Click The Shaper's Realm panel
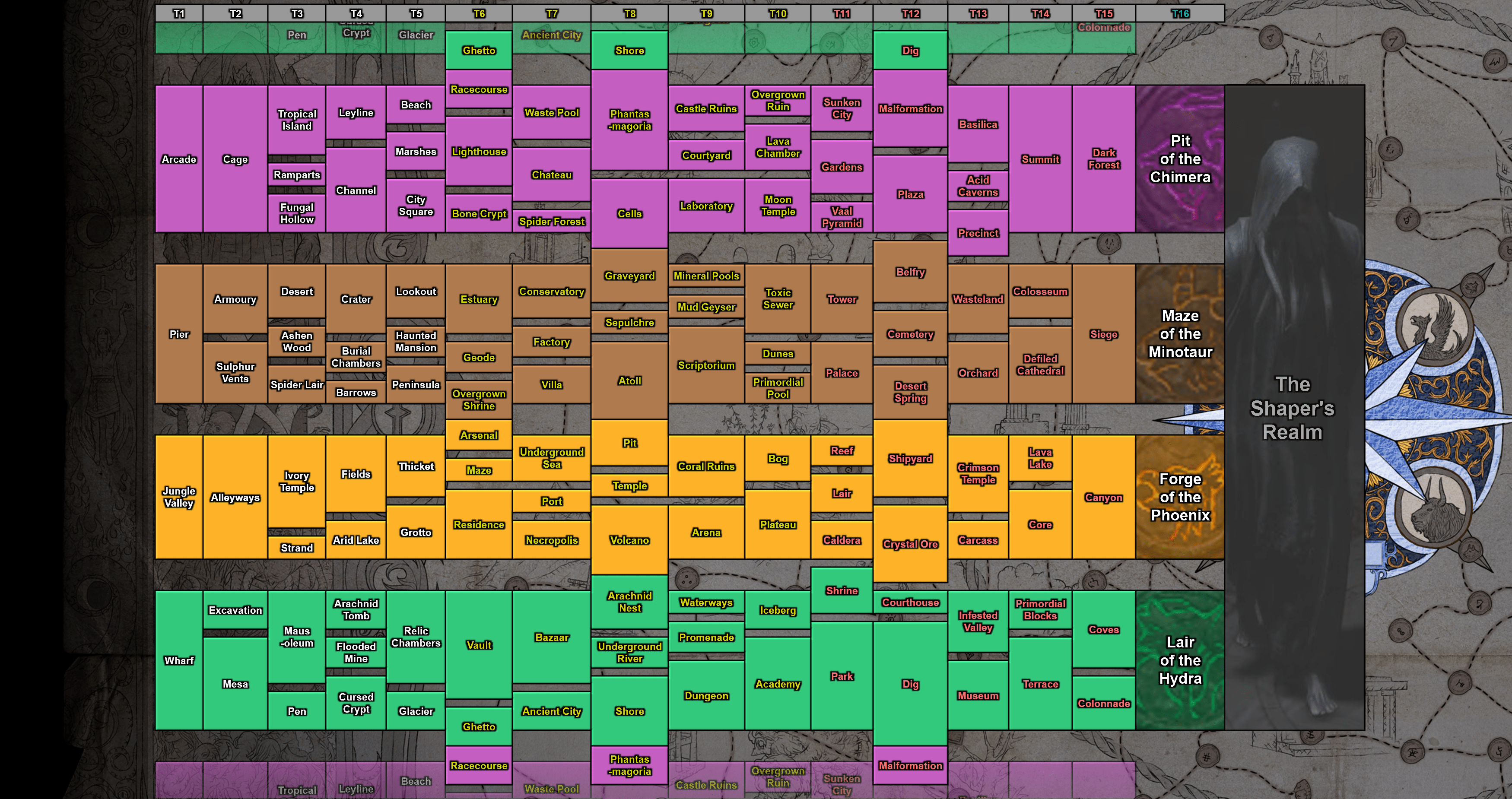 click(1293, 408)
